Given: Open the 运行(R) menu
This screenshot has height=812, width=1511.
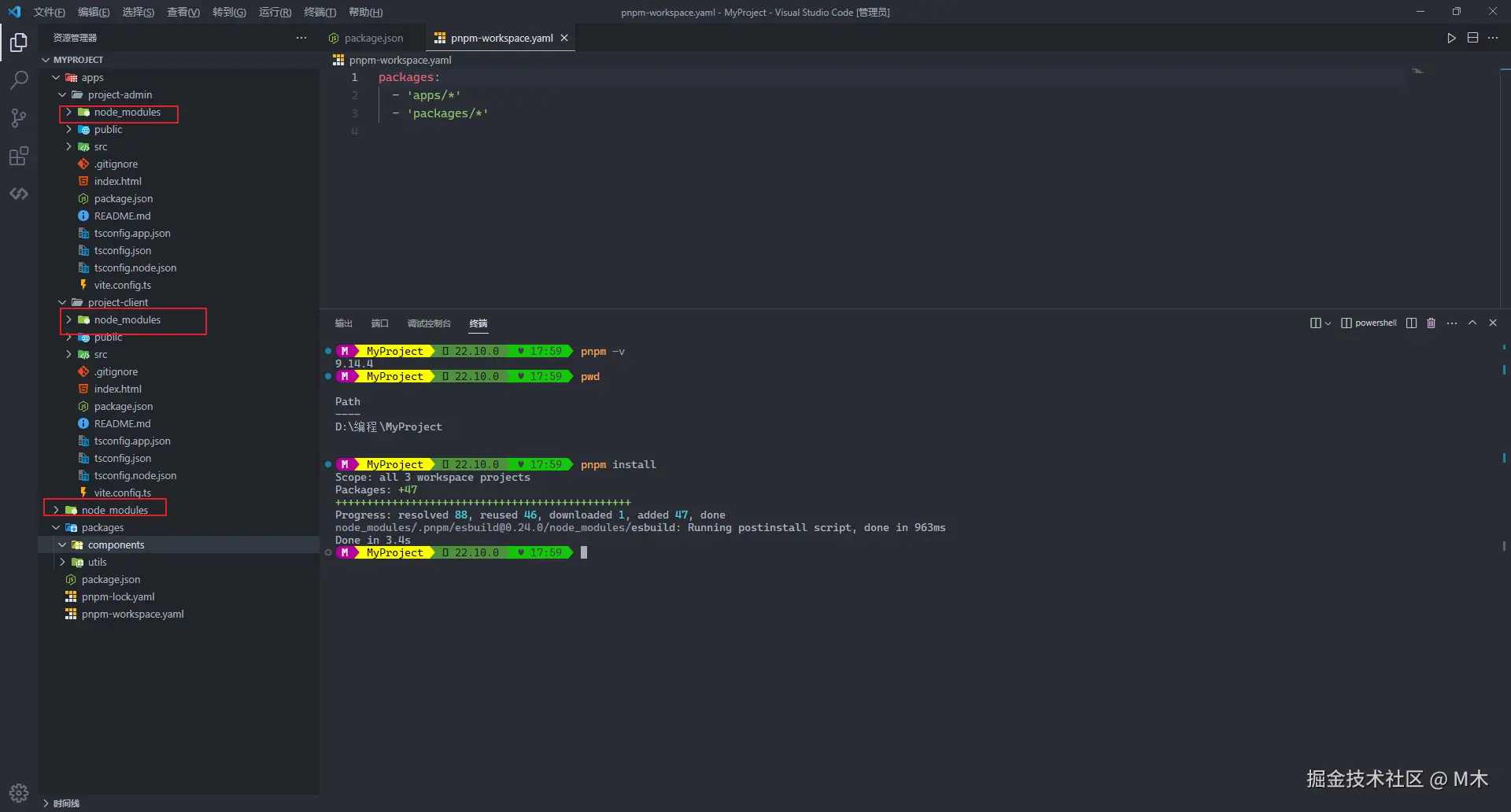Looking at the screenshot, I should pos(275,12).
